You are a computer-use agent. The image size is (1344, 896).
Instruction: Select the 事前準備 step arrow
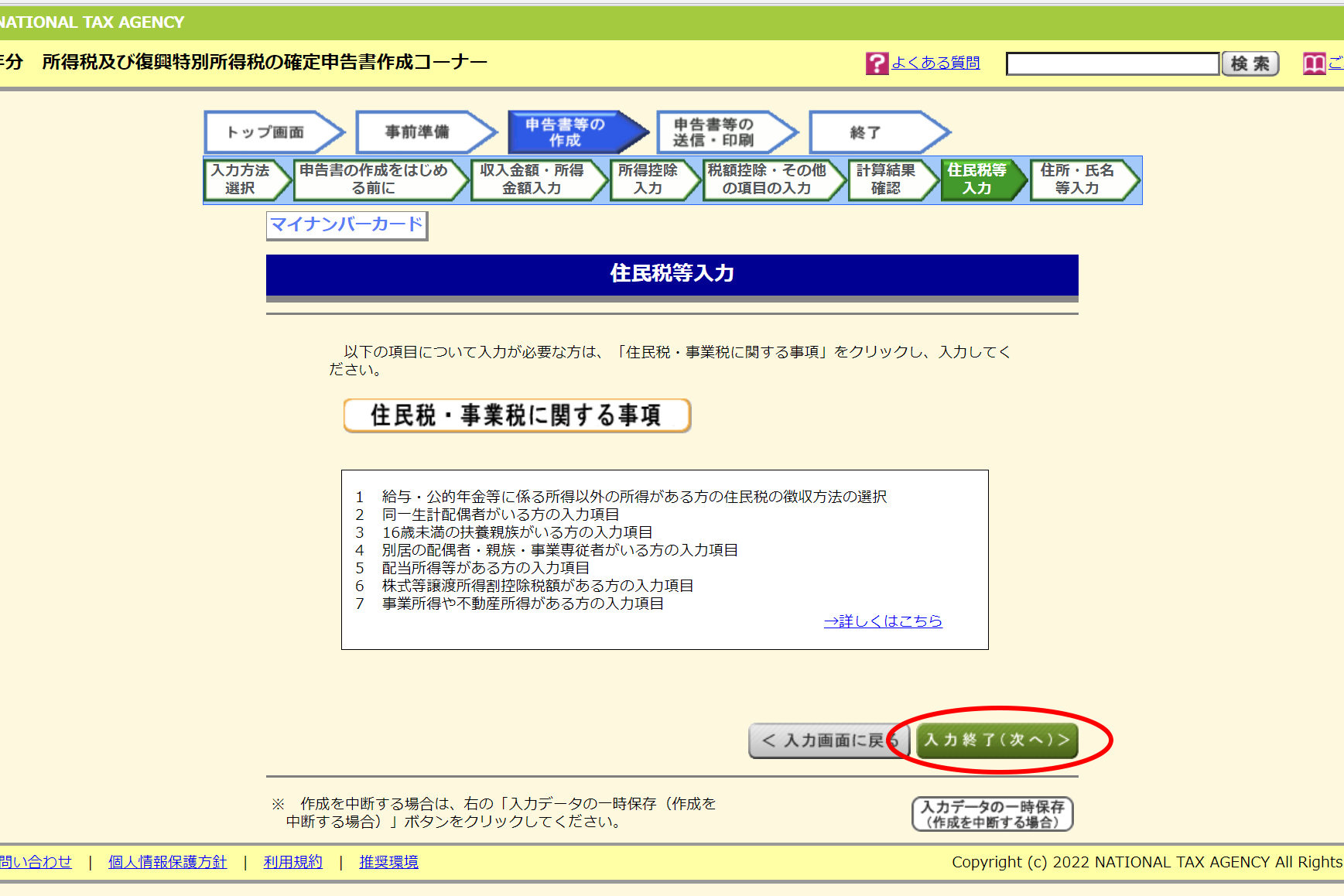coord(426,132)
